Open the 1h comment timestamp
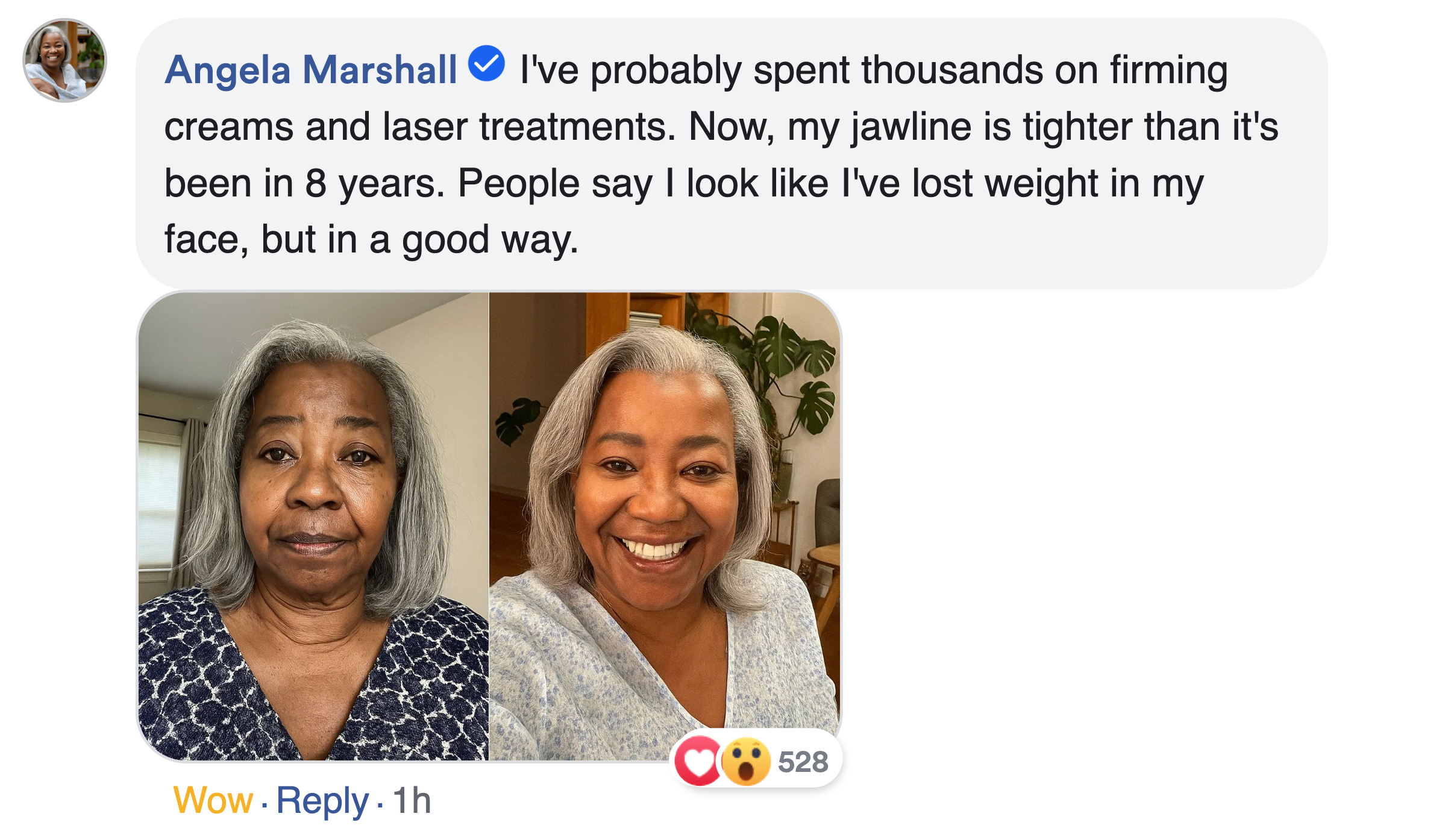This screenshot has height=840, width=1451. (412, 801)
